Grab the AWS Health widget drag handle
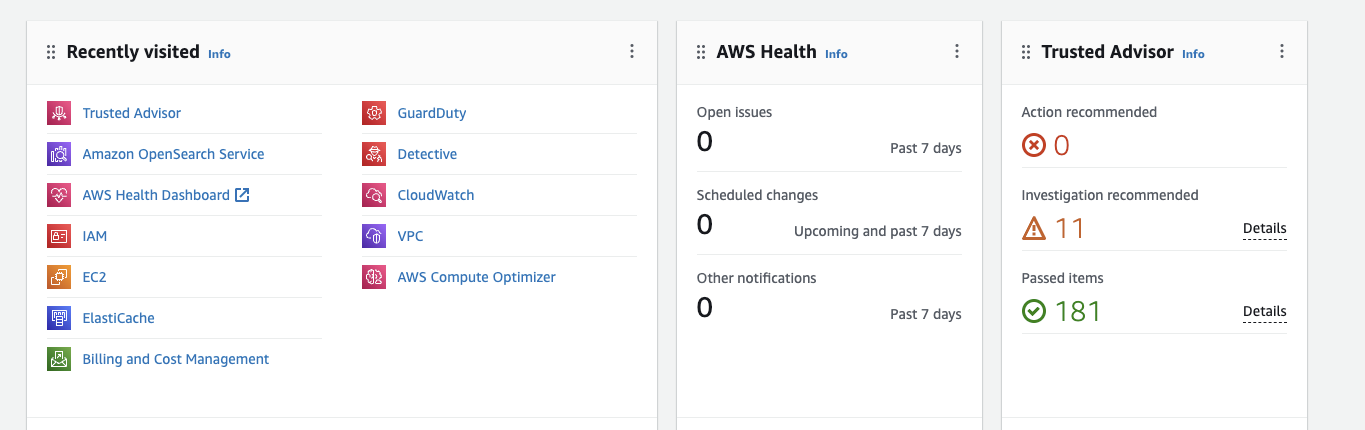 click(x=701, y=52)
